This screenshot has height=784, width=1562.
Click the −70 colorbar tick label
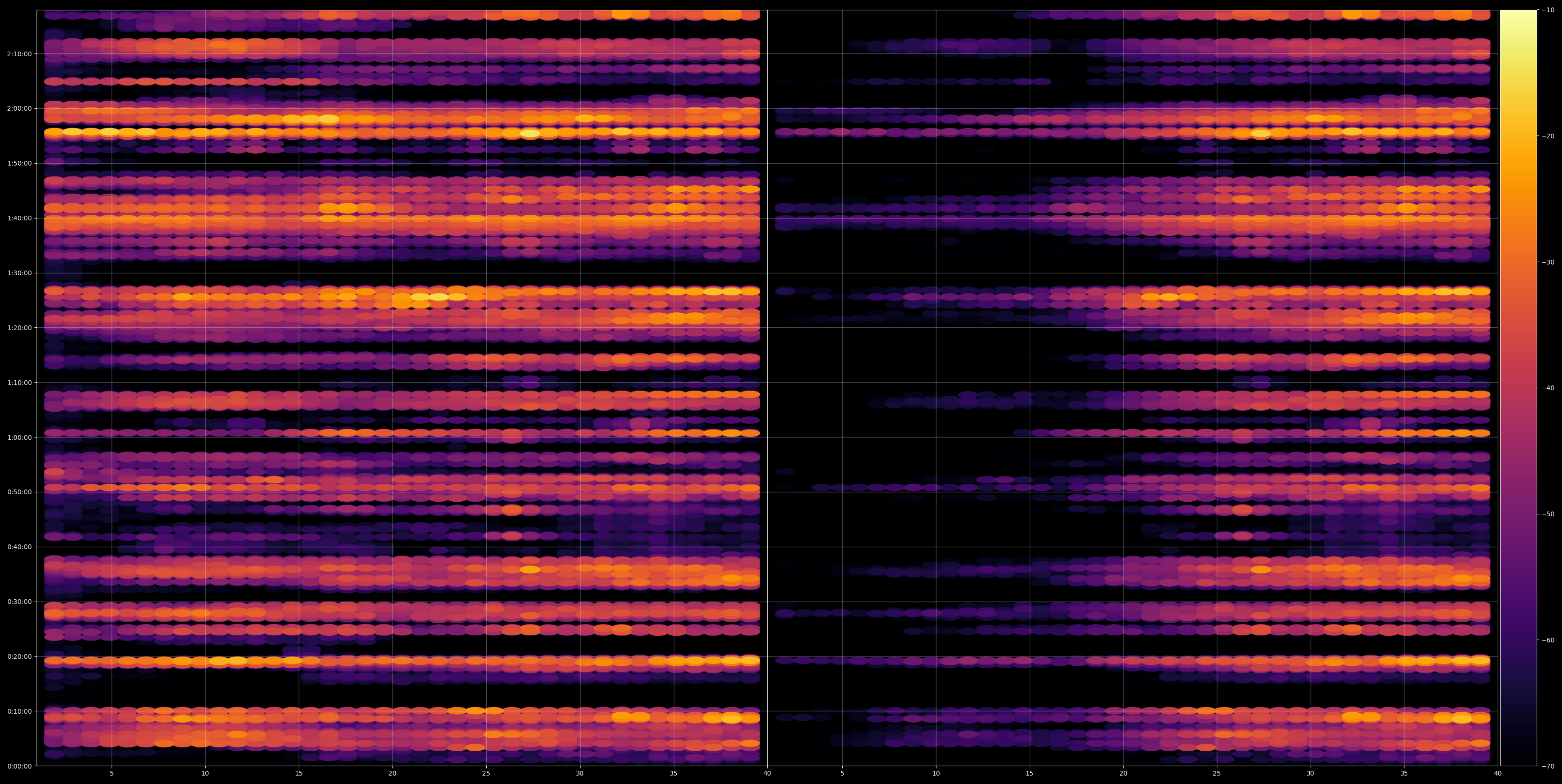click(1548, 766)
